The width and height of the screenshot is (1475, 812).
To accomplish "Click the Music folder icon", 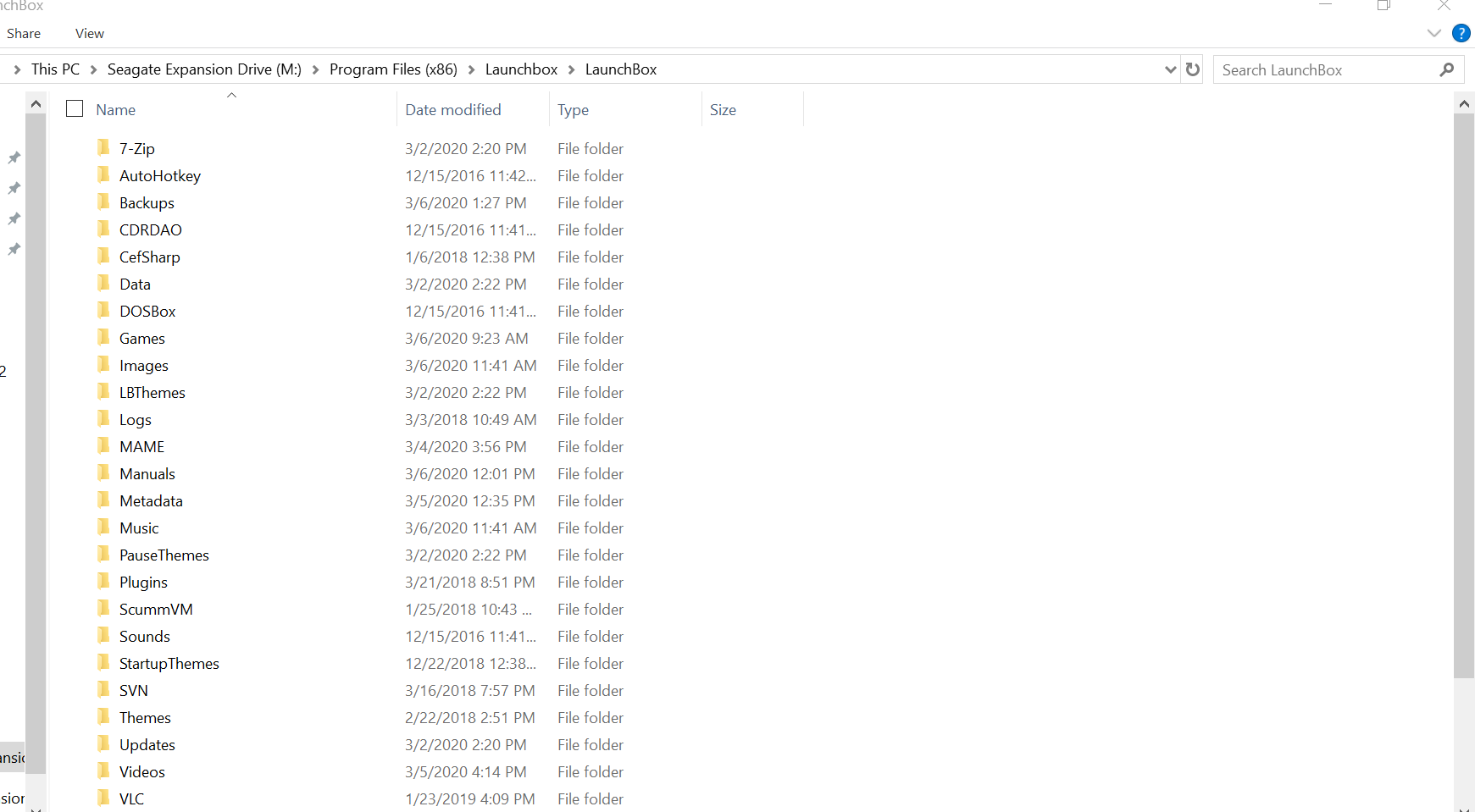I will (103, 528).
